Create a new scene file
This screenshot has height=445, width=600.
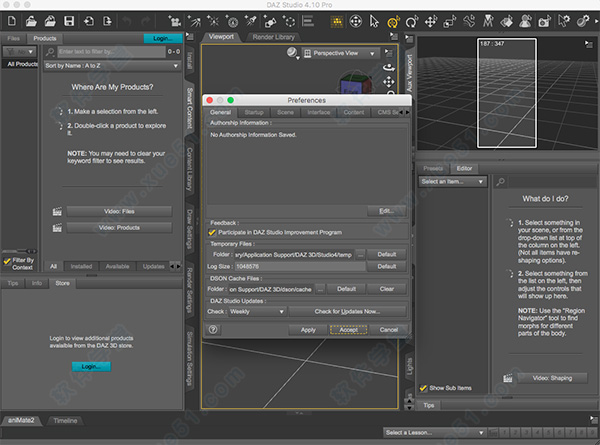12,21
